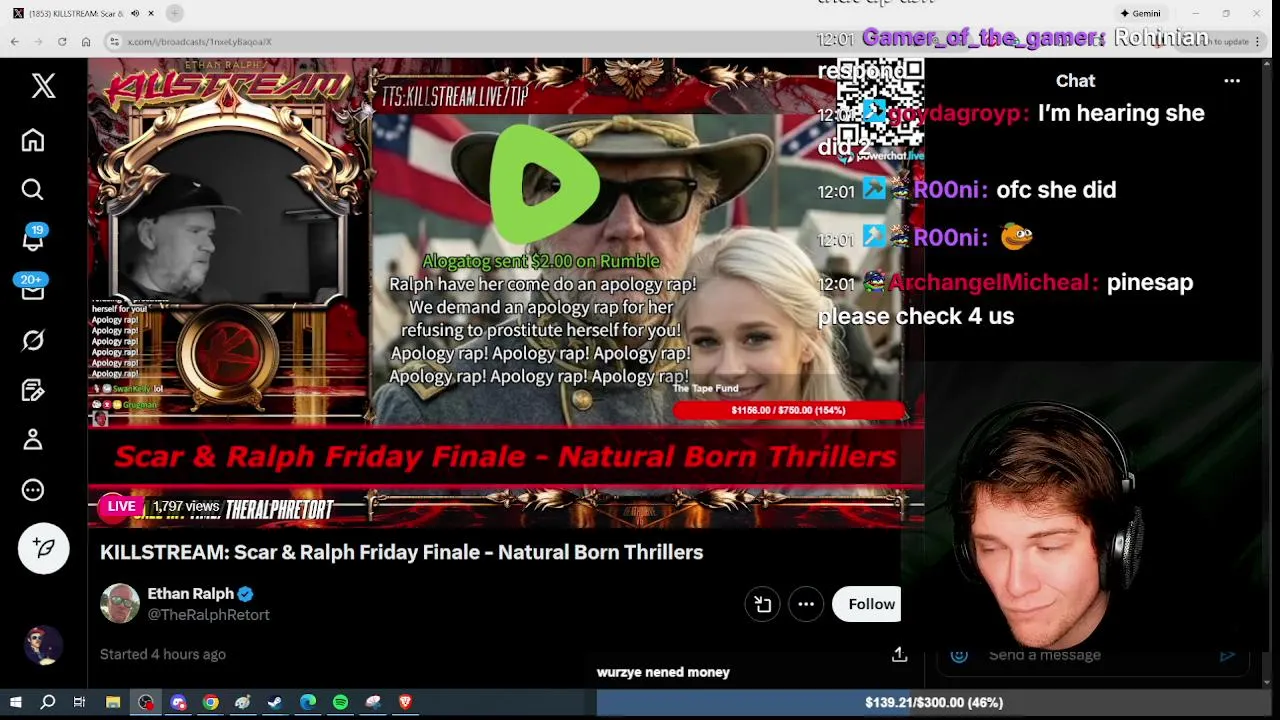Open the Articles/Lists notepad icon in sidebar
Viewport: 1280px width, 720px height.
[33, 390]
